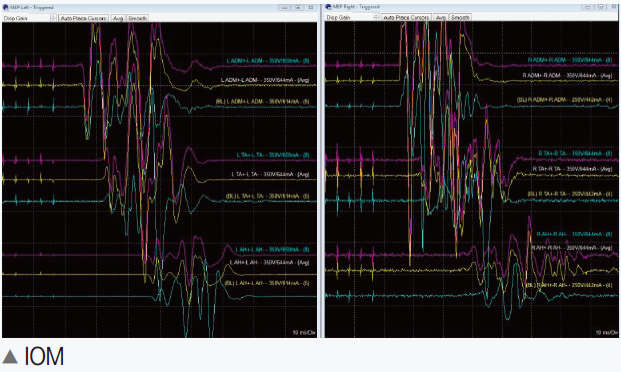Image resolution: width=621 pixels, height=372 pixels.
Task: Click Auto Place Cursors in MEP Right window
Action: (x=406, y=17)
